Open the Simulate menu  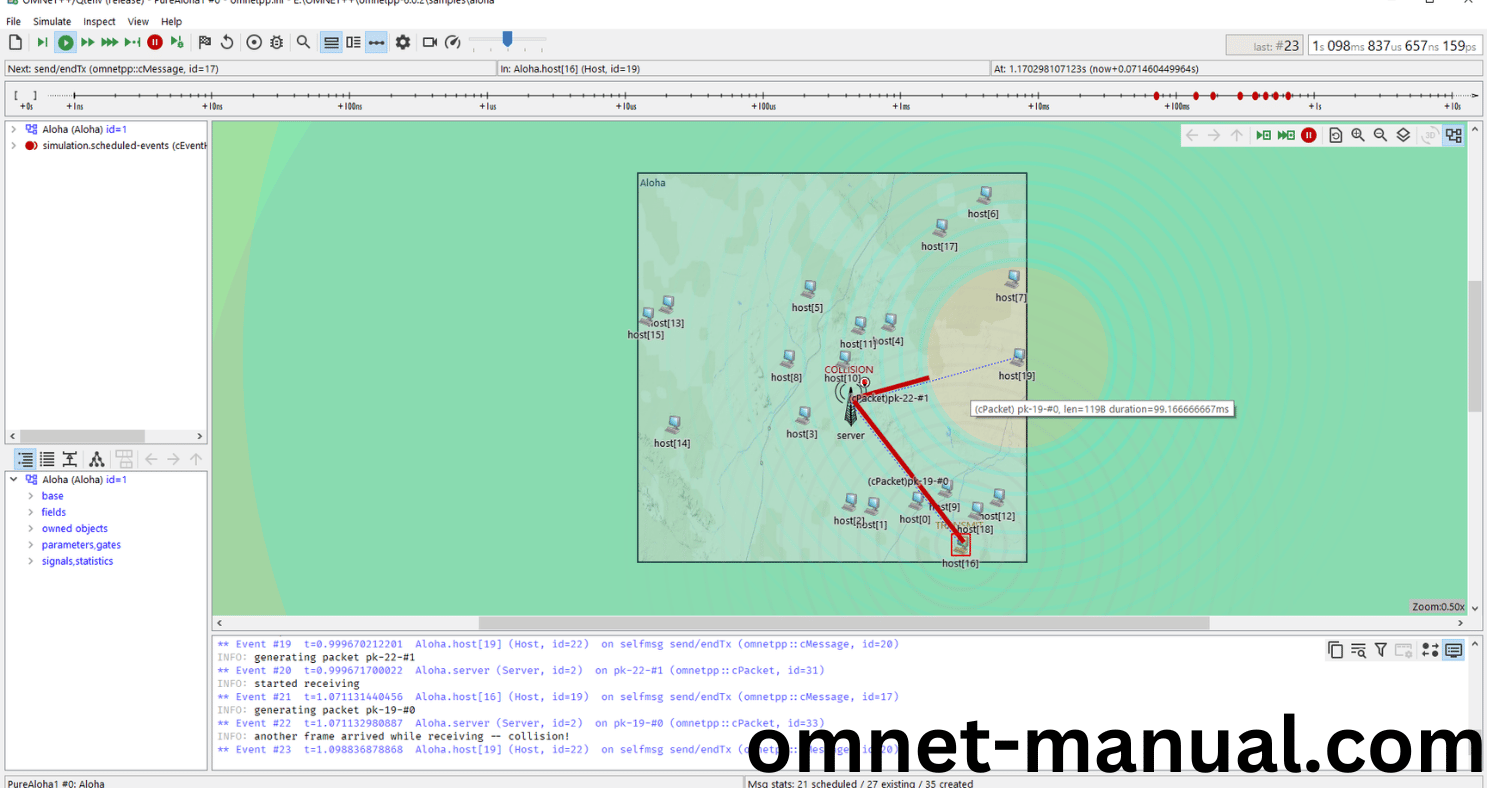pos(52,21)
